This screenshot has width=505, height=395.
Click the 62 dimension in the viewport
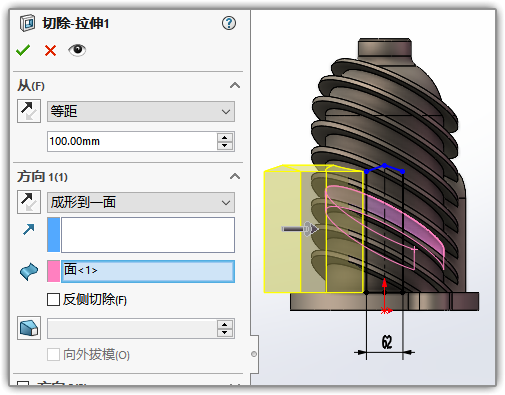coord(386,343)
